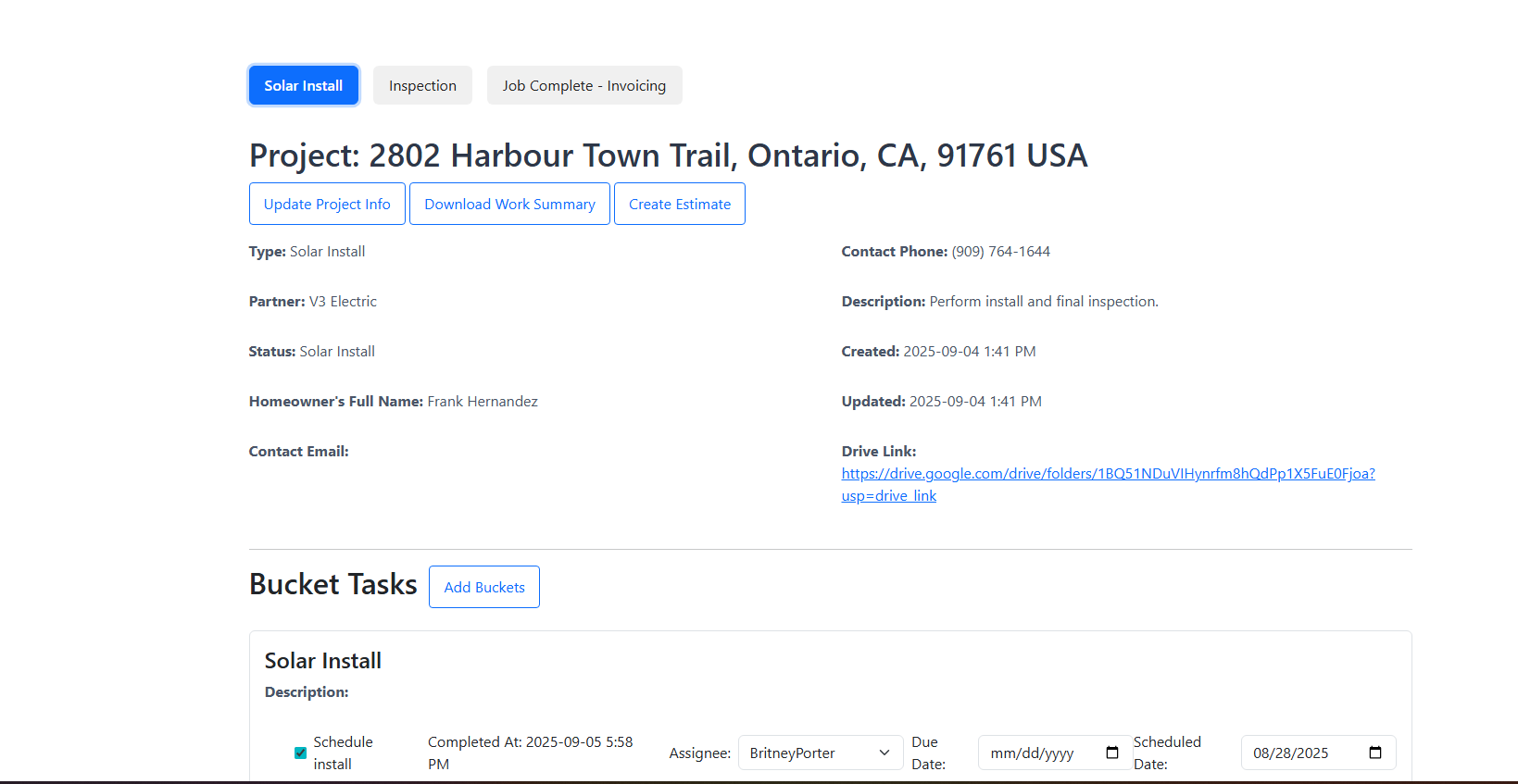Image resolution: width=1518 pixels, height=784 pixels.
Task: Open the Google Drive folder link
Action: pos(1107,474)
